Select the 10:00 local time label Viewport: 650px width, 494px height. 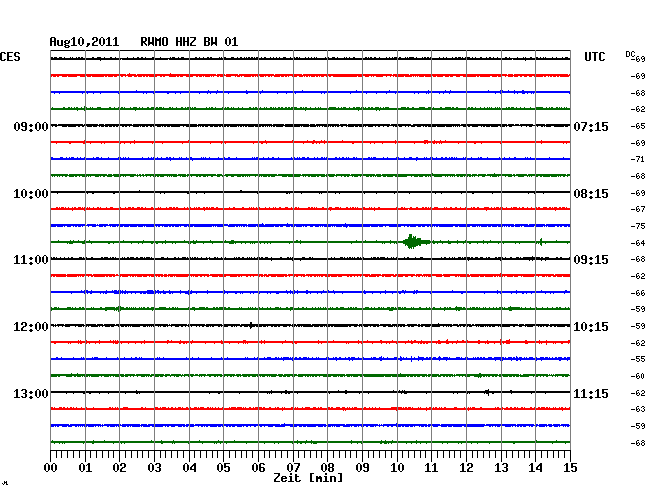click(31, 194)
